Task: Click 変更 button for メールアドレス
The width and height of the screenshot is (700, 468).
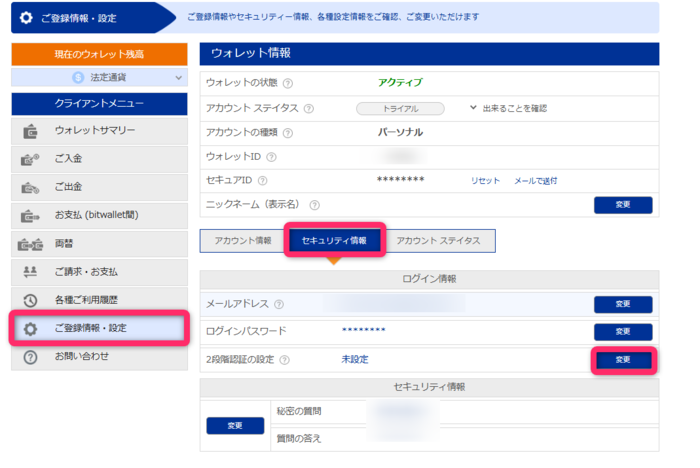Action: point(623,305)
